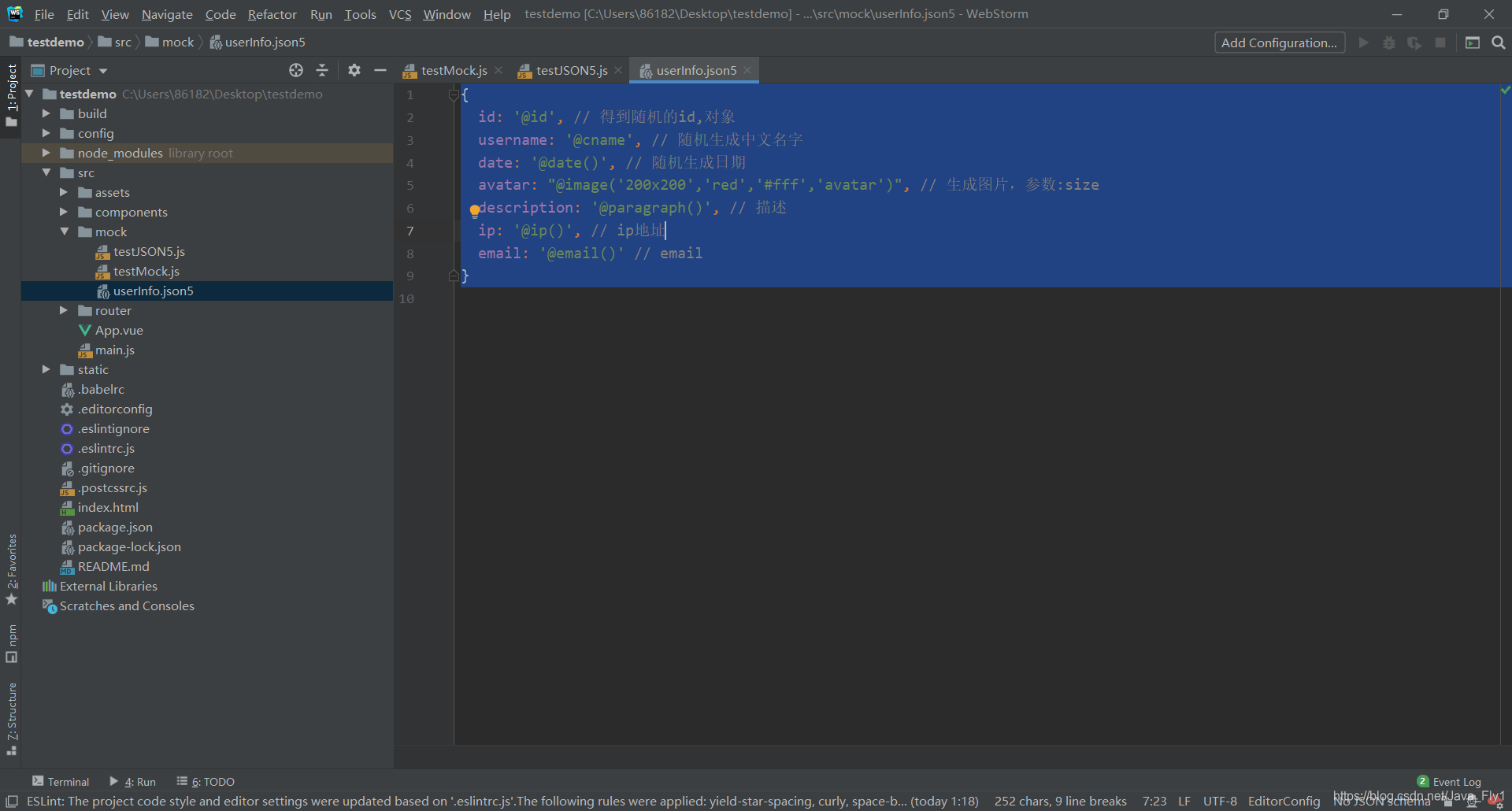Select App.vue in project tree
Viewport: 1512px width, 811px height.
pyautogui.click(x=119, y=330)
